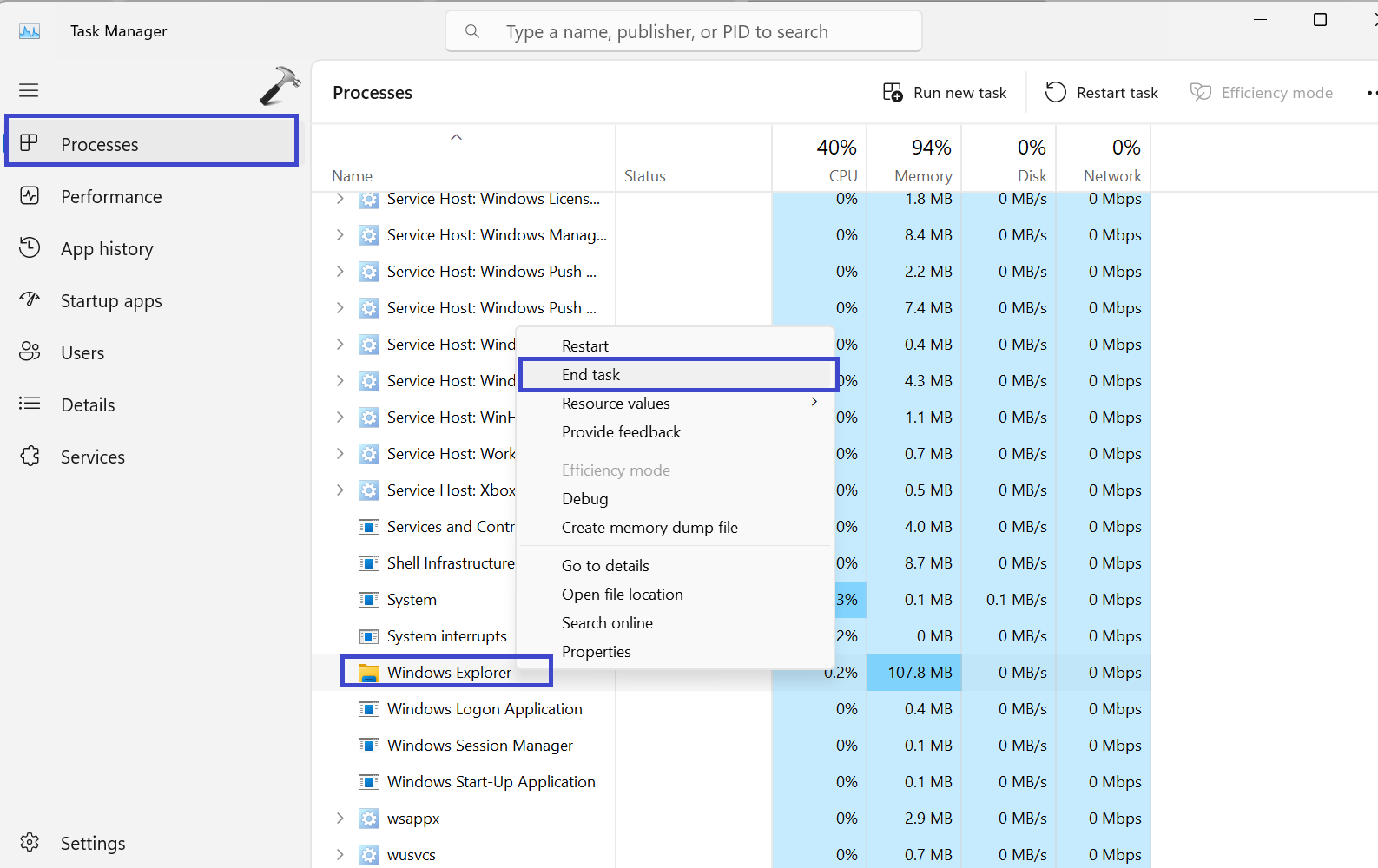
Task: Select the Windows Logon Application row
Action: (x=485, y=709)
